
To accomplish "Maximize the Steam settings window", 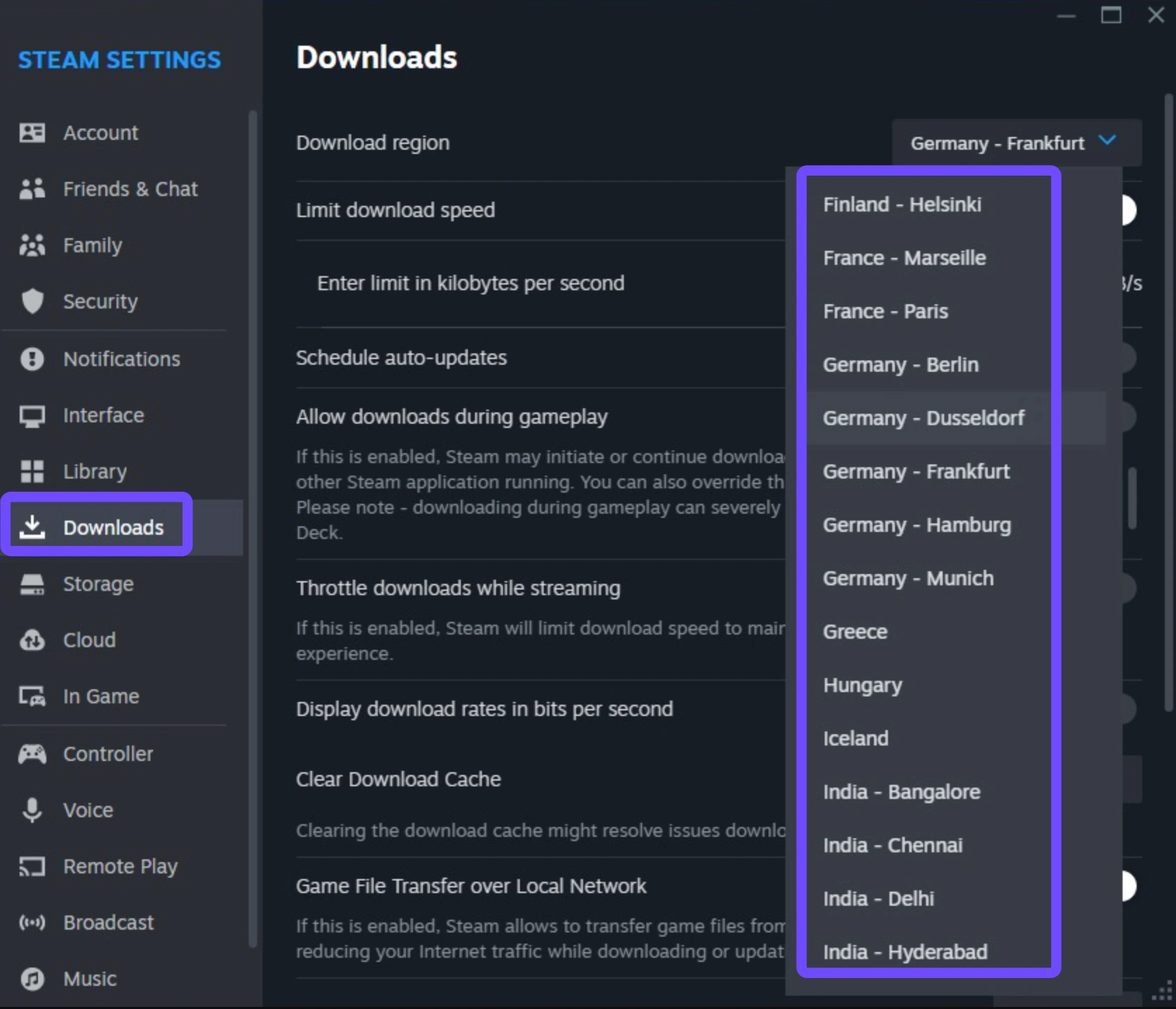I will point(1111,15).
